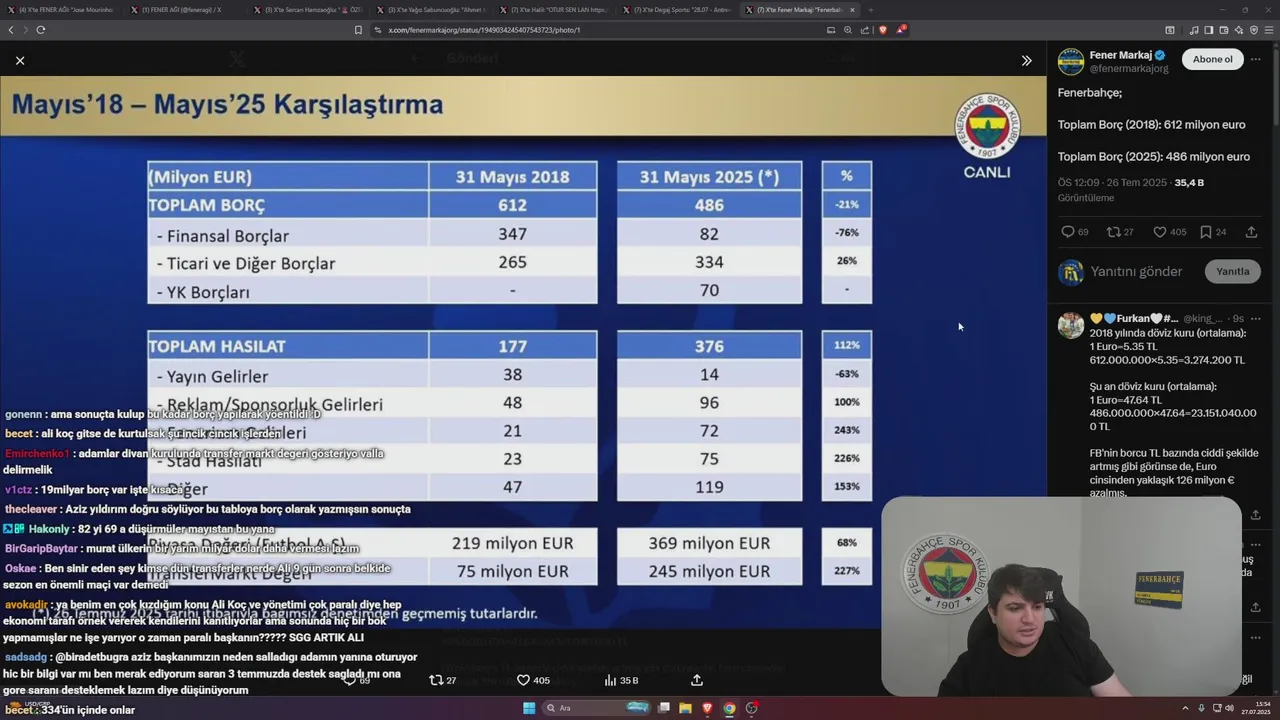Screen dimensions: 1280x720
Task: Go back with the browser back arrow
Action: coord(12,30)
